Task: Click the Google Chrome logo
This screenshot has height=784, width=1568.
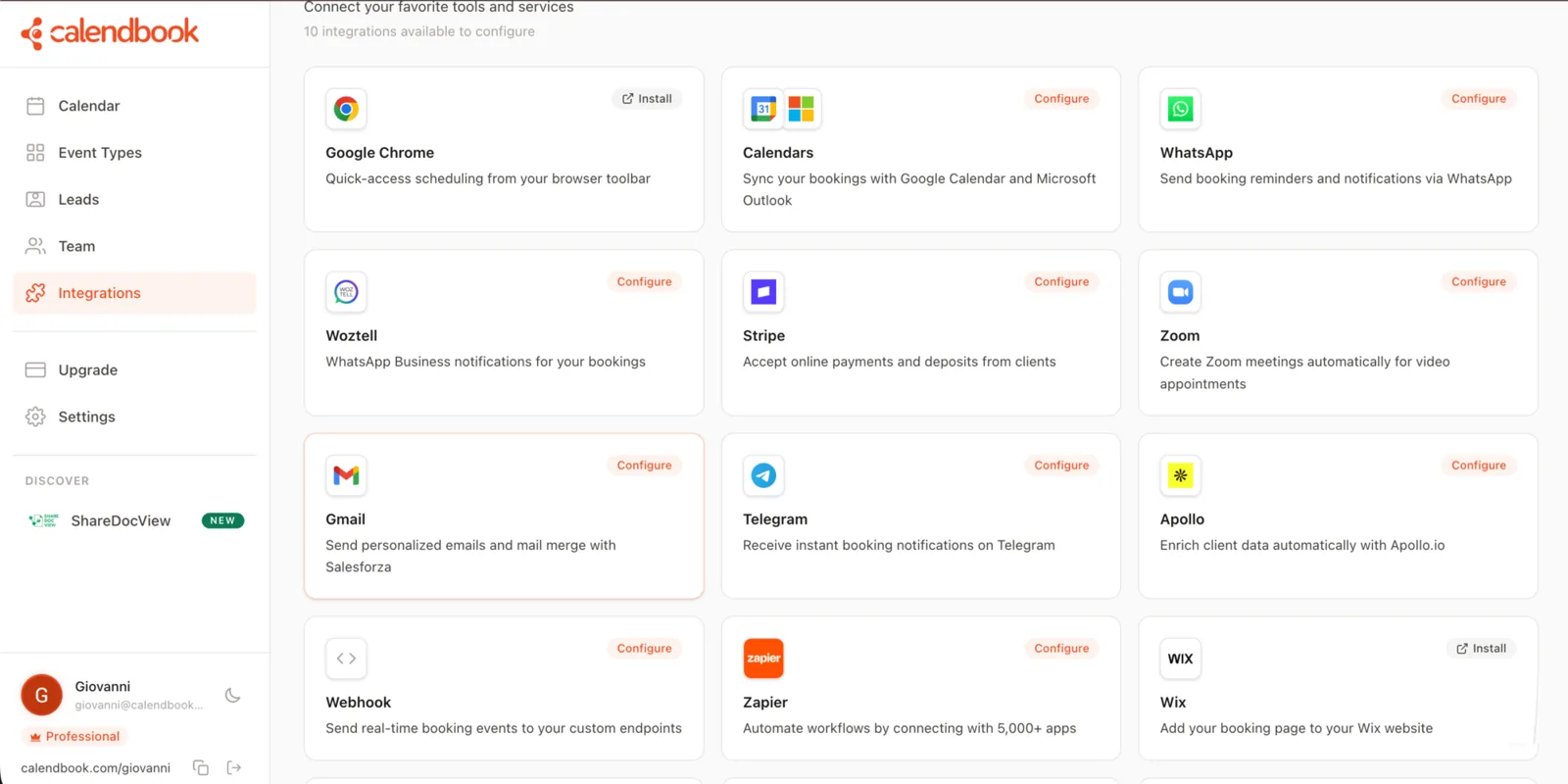Action: tap(346, 109)
